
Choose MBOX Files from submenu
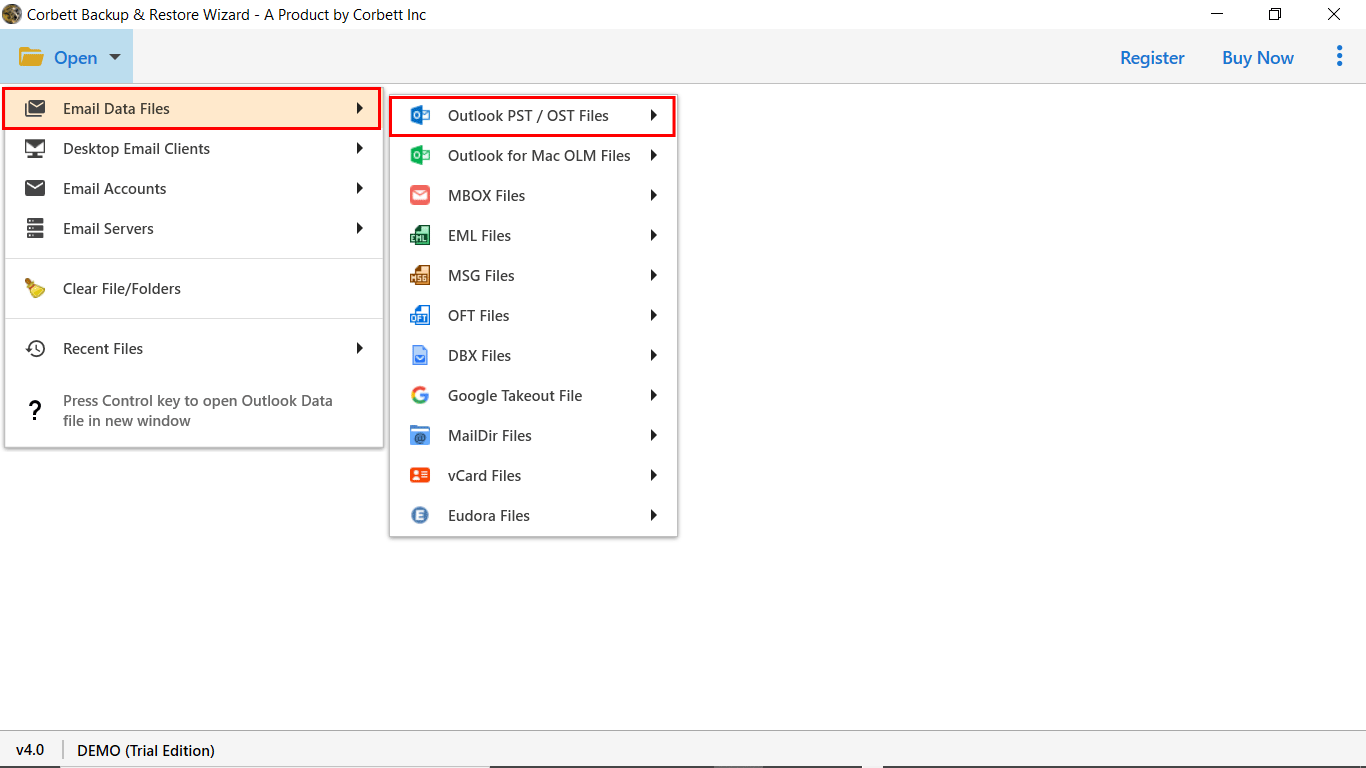tap(533, 196)
